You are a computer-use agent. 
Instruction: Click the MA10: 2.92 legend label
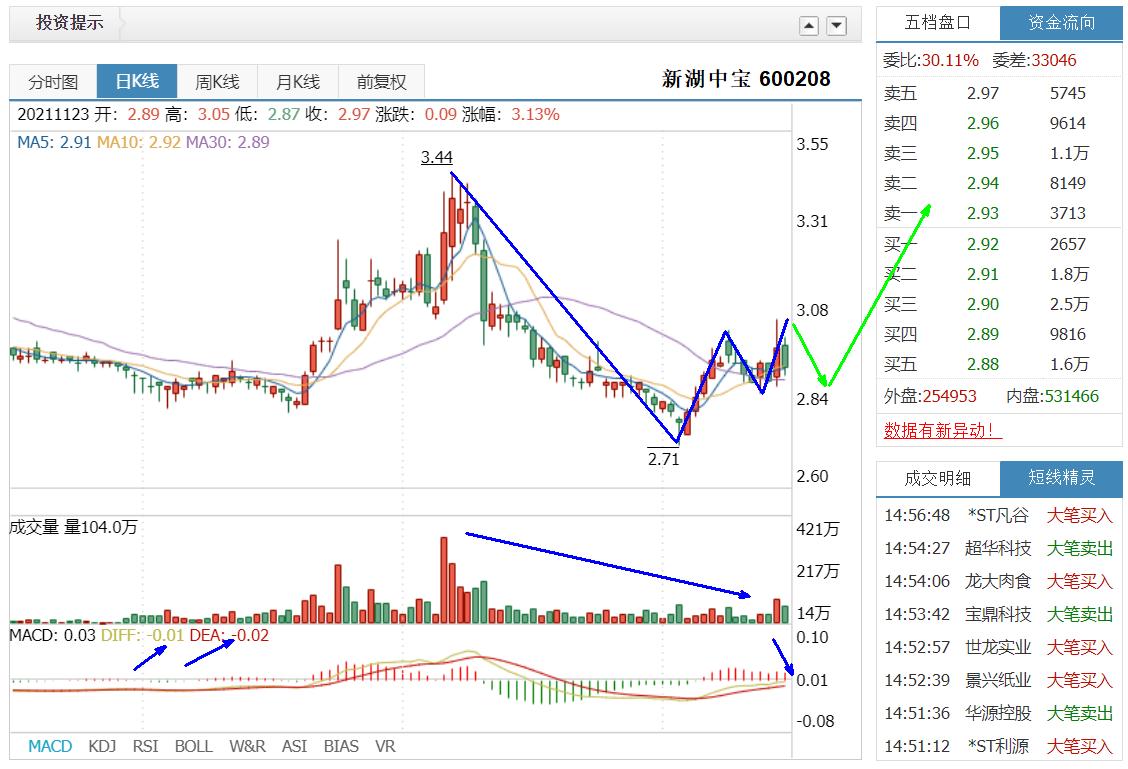pyautogui.click(x=139, y=142)
